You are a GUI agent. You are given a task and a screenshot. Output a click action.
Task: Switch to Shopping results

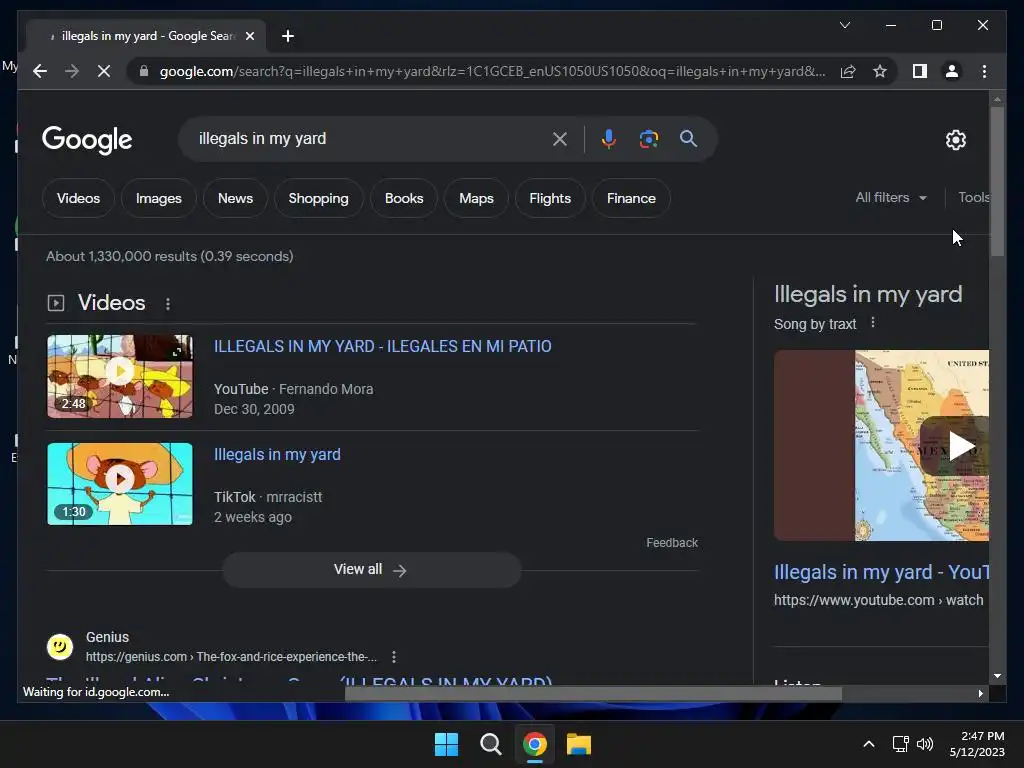[319, 198]
